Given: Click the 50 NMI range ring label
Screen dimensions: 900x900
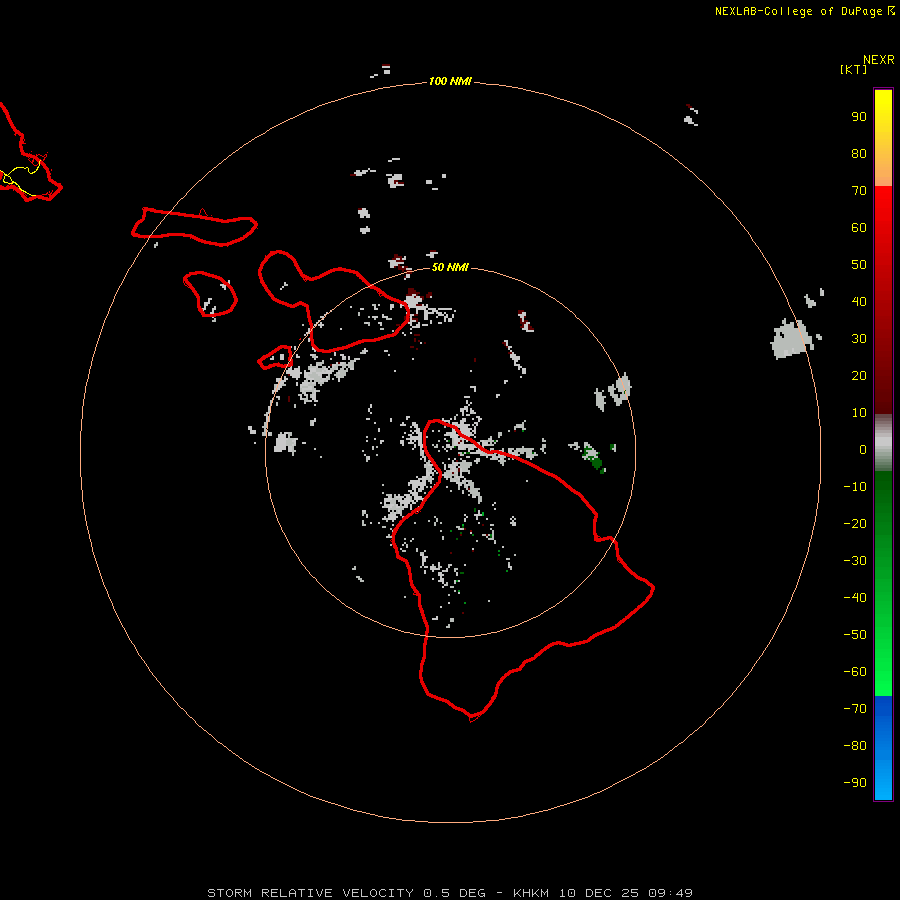Looking at the screenshot, I should (x=449, y=267).
